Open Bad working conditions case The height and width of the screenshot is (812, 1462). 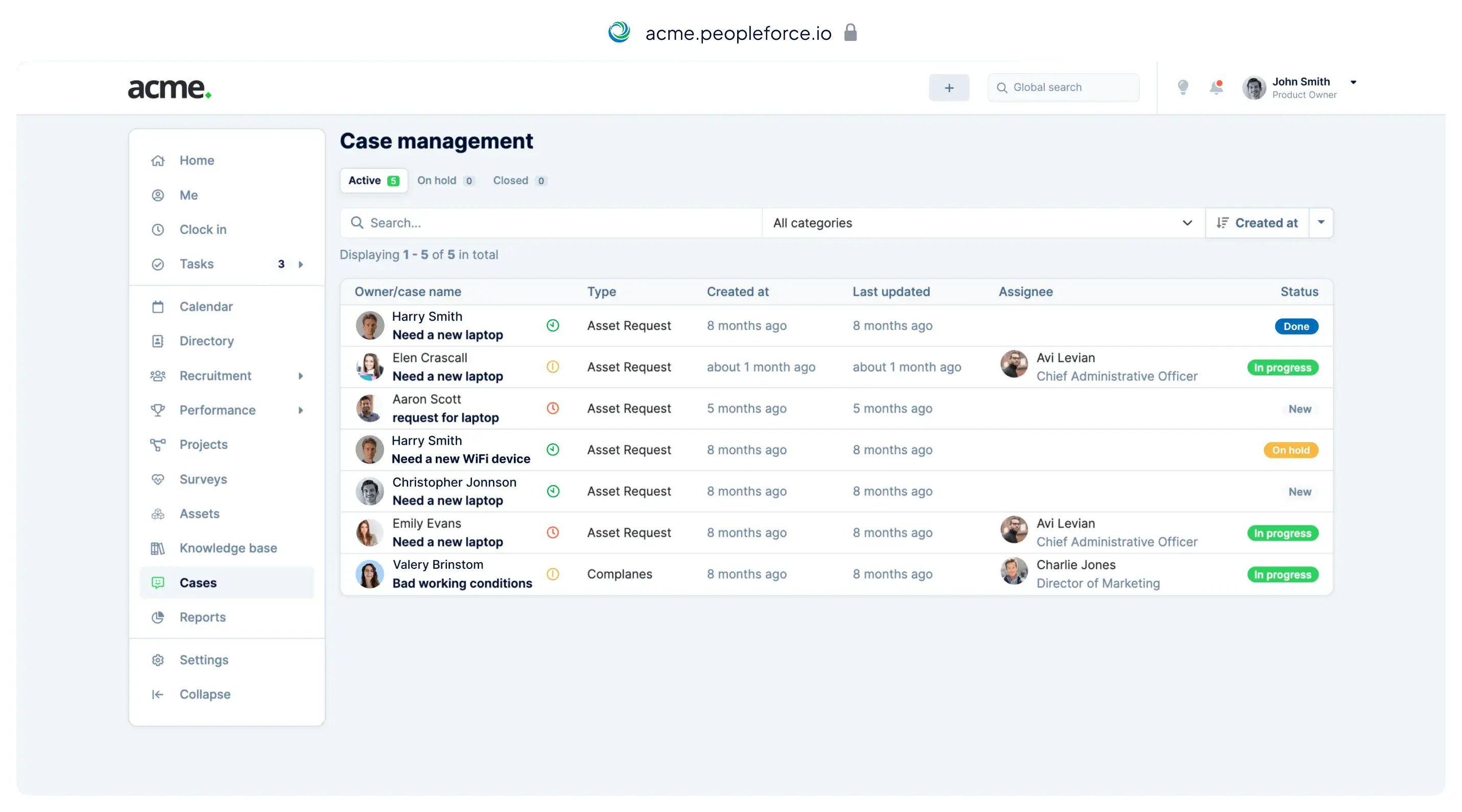pos(462,583)
